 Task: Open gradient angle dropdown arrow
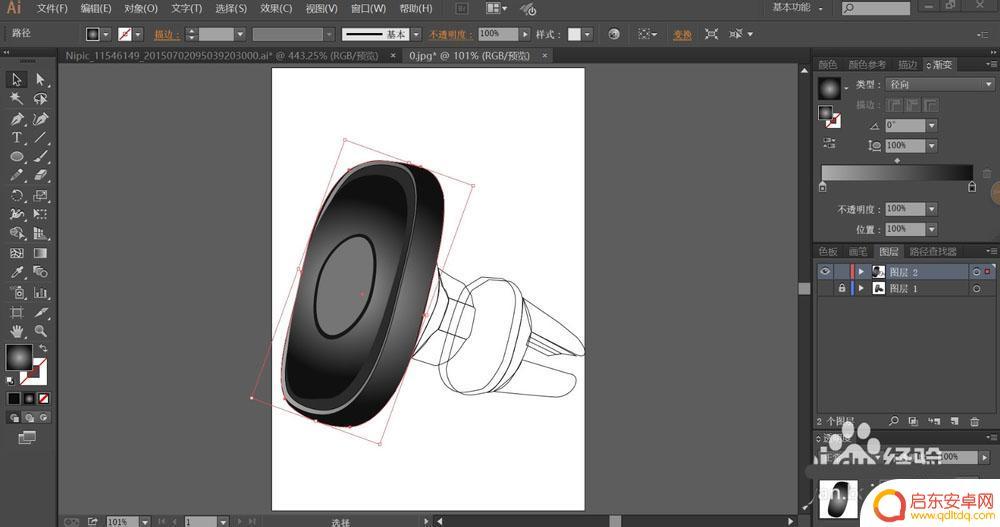(x=932, y=125)
